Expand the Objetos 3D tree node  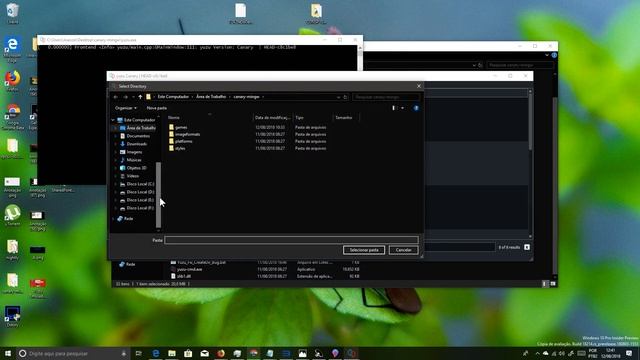116,168
